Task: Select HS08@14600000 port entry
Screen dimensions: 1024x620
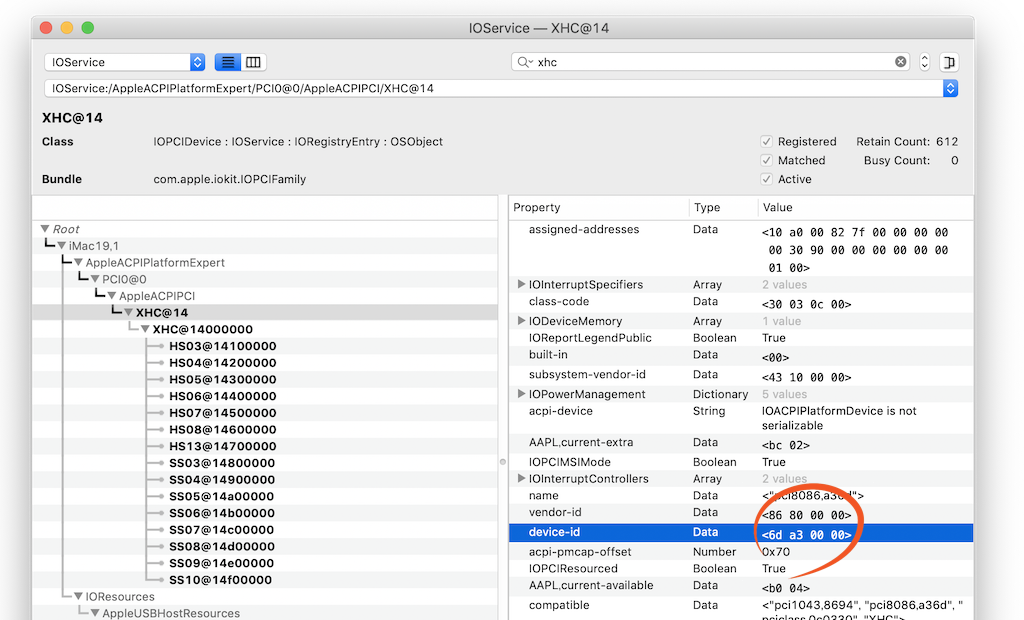Action: tap(223, 429)
